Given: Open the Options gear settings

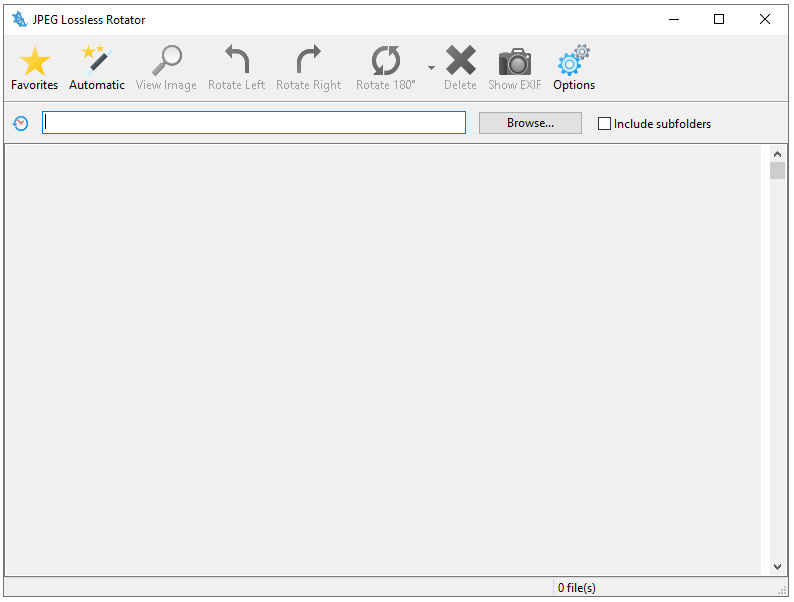Looking at the screenshot, I should coord(574,68).
